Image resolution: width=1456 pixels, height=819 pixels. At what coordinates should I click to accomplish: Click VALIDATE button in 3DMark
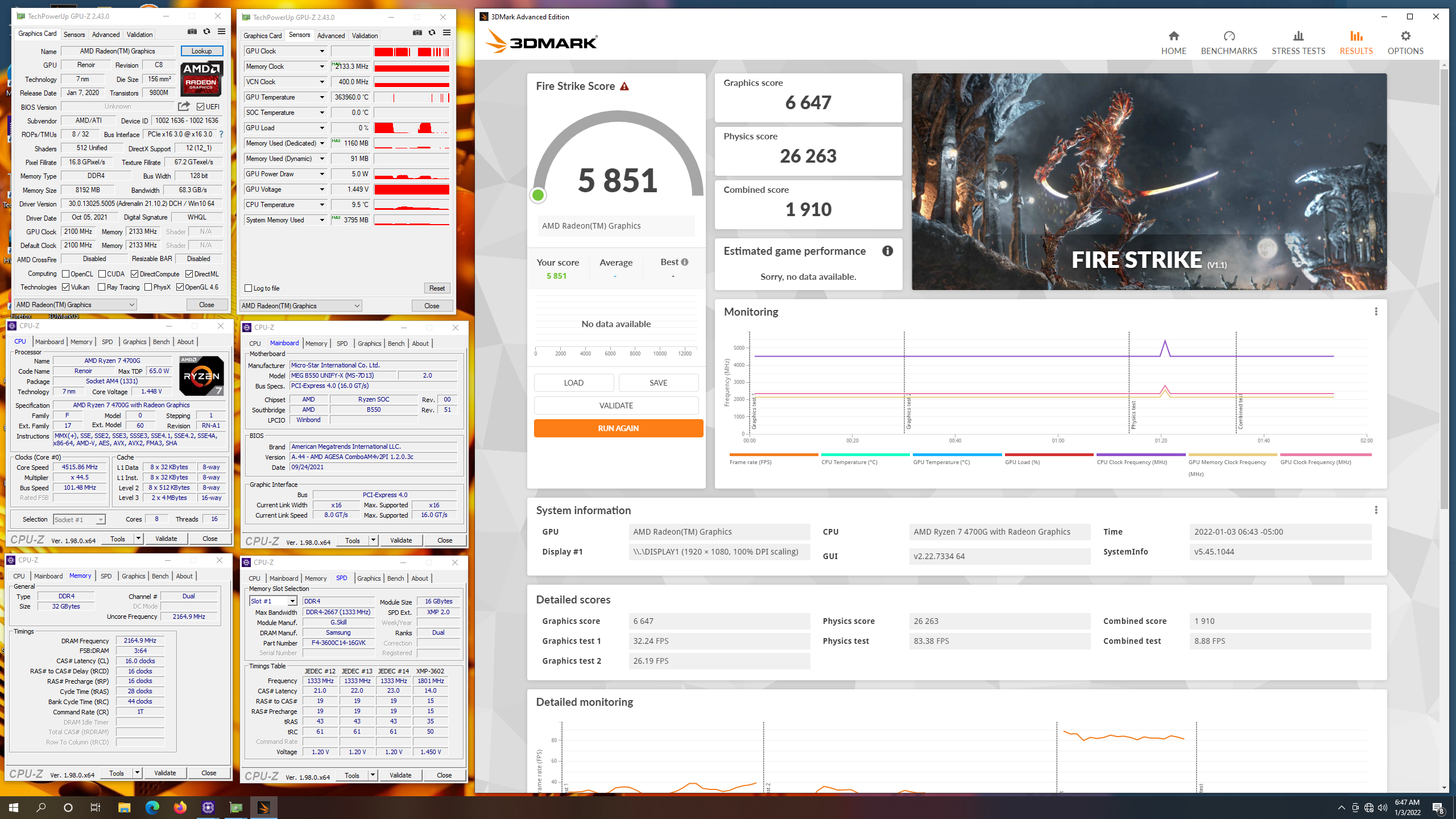[x=616, y=406]
